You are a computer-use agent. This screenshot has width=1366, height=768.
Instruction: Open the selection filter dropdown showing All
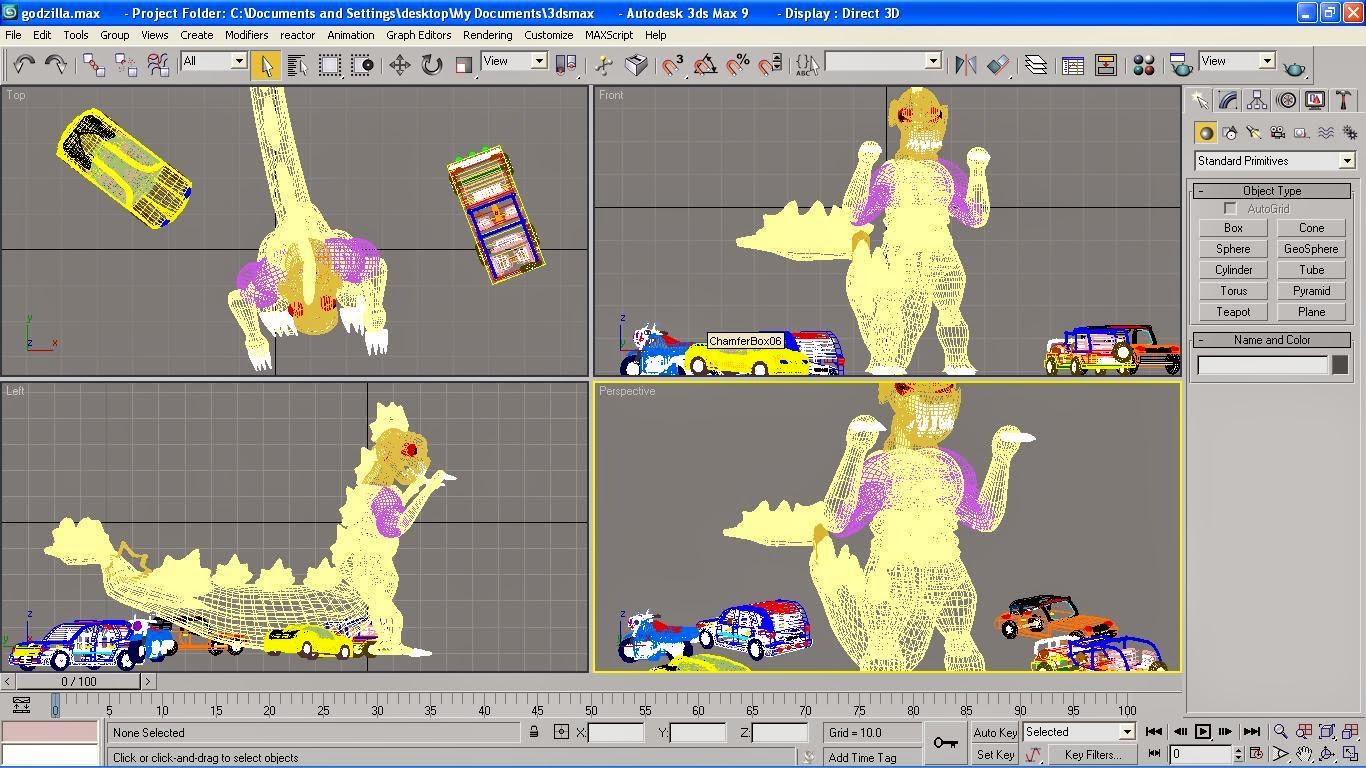point(213,61)
